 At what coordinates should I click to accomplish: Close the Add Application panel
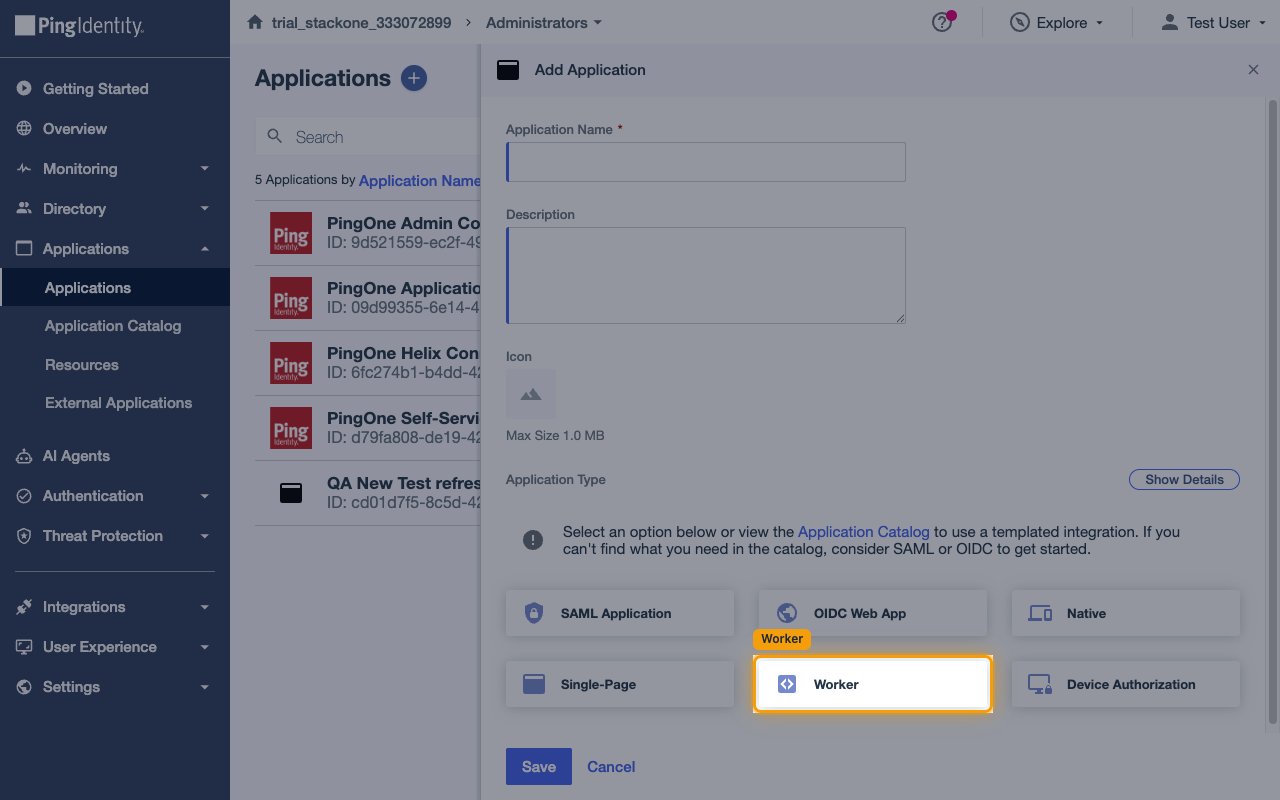[x=1253, y=70]
